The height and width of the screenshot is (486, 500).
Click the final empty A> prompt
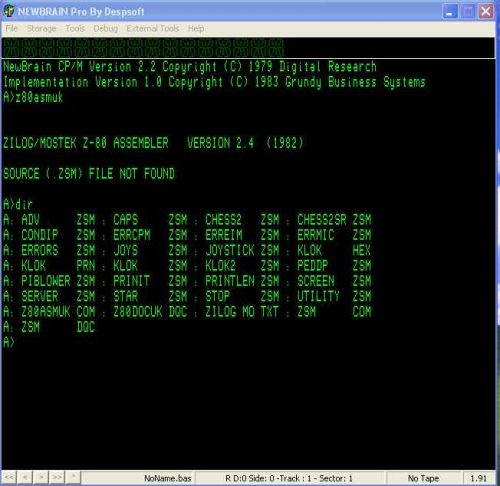pos(9,342)
